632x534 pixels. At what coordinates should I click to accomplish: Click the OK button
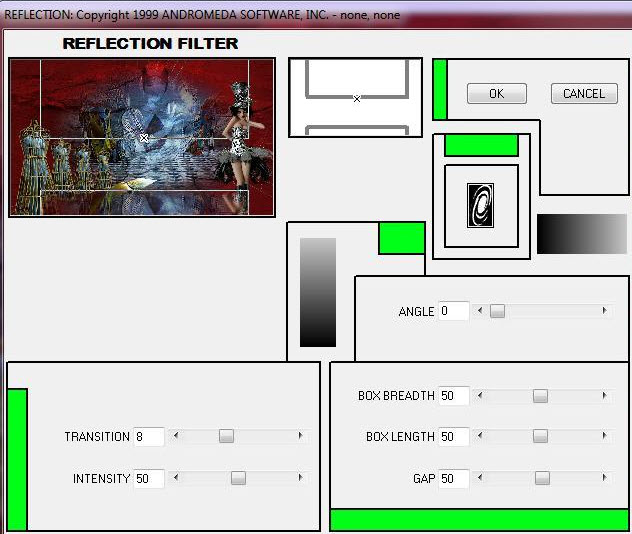[x=497, y=94]
